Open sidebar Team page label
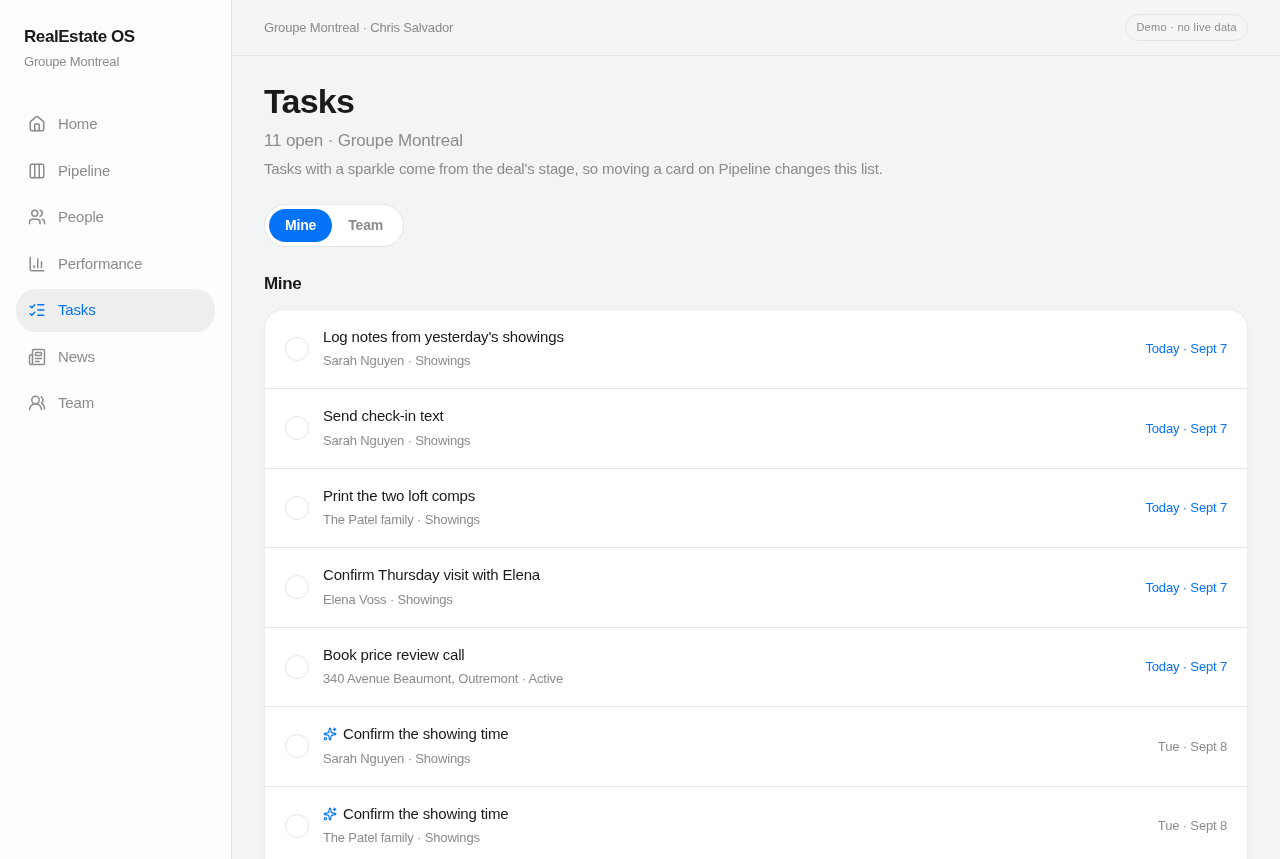 [76, 403]
